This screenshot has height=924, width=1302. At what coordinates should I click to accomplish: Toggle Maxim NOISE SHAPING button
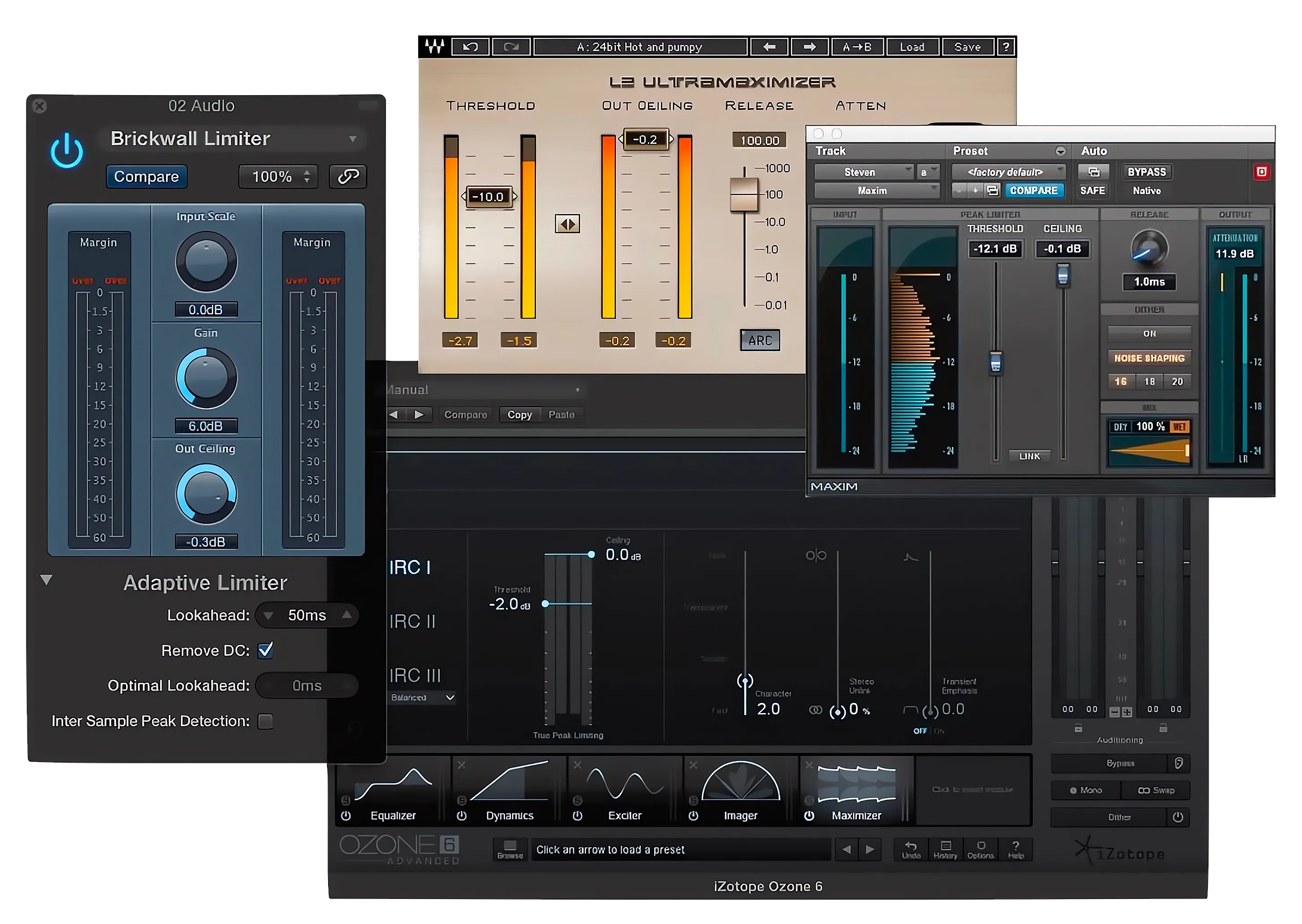(x=1149, y=358)
